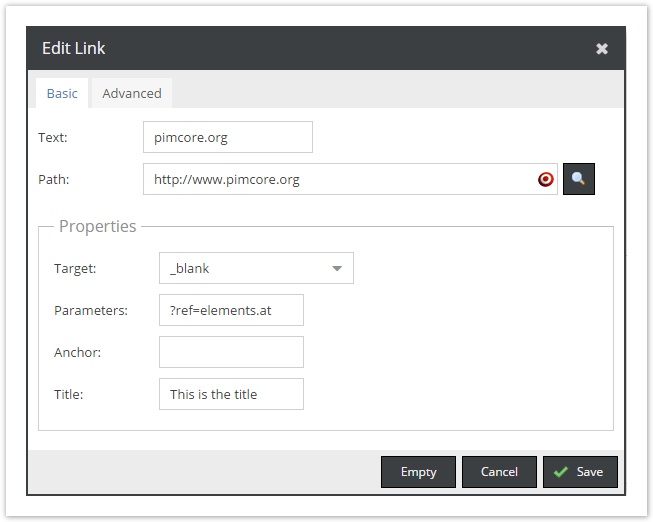653x522 pixels.
Task: Switch to the Advanced tab
Action: (x=131, y=93)
